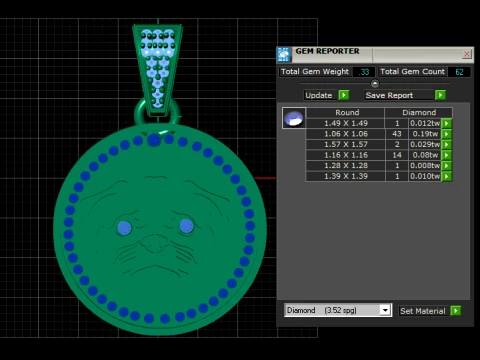Select the 1.39 X 1.39 size cell
Image resolution: width=480 pixels, height=360 pixels.
pos(346,176)
